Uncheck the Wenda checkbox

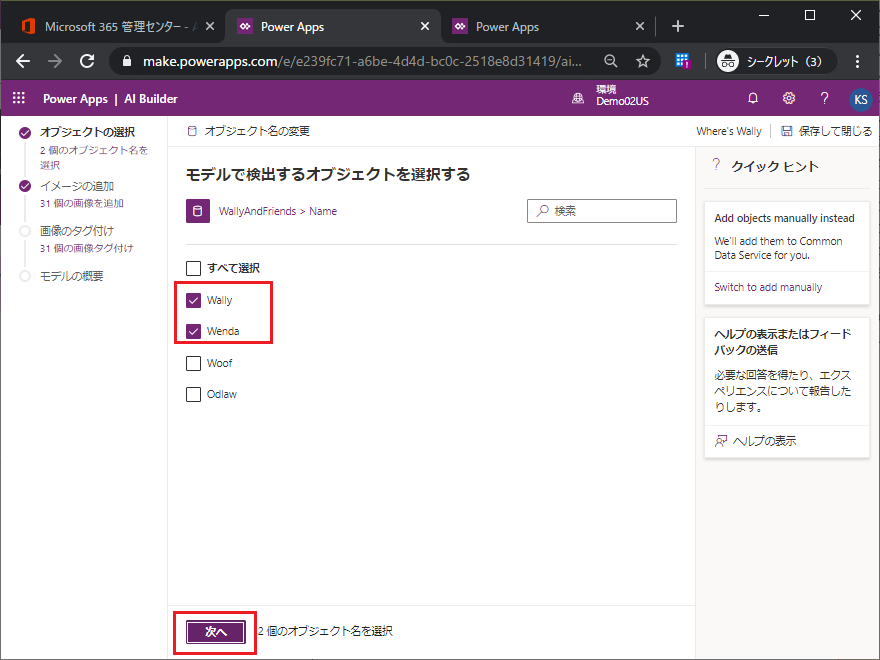(193, 331)
